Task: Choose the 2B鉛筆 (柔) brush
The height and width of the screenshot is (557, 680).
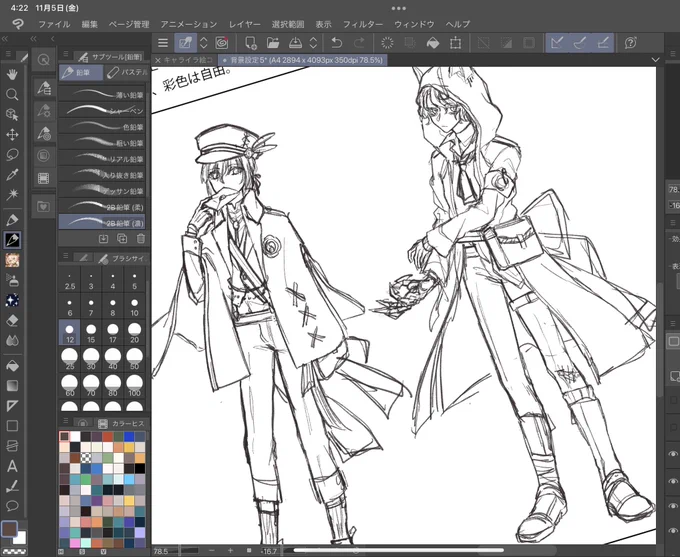Action: [x=102, y=206]
